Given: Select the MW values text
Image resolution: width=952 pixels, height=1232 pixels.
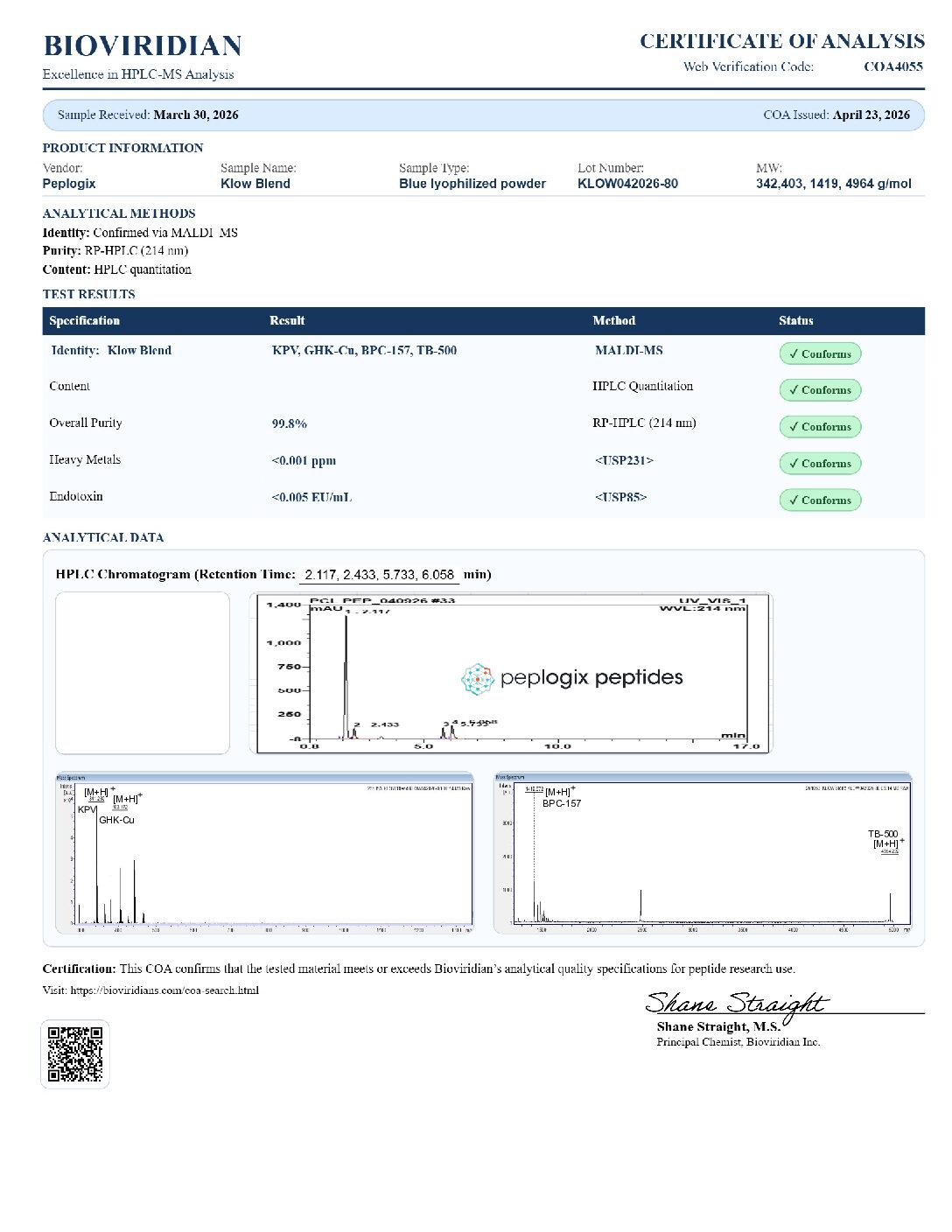Looking at the screenshot, I should [x=834, y=184].
